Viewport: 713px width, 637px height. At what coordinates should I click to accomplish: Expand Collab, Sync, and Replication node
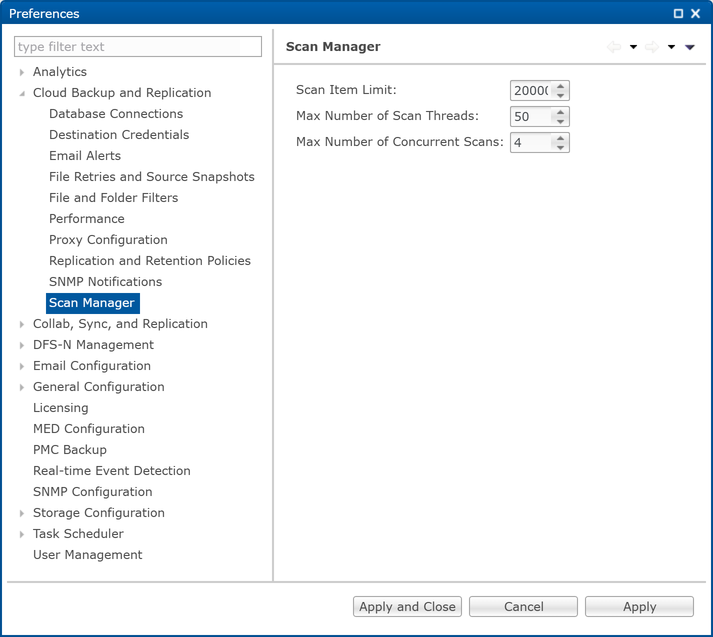21,324
